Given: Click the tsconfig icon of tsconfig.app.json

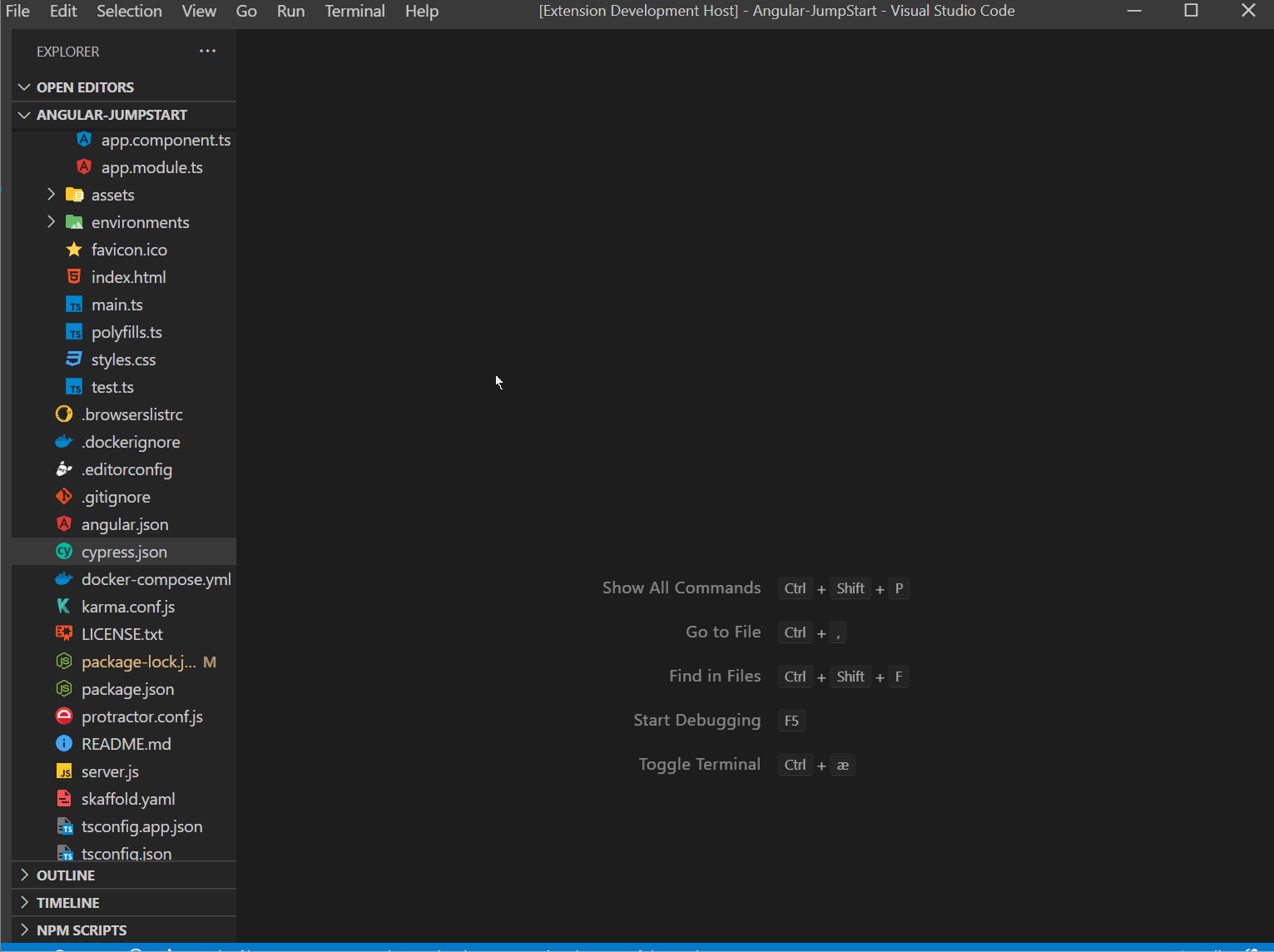Looking at the screenshot, I should coord(64,826).
